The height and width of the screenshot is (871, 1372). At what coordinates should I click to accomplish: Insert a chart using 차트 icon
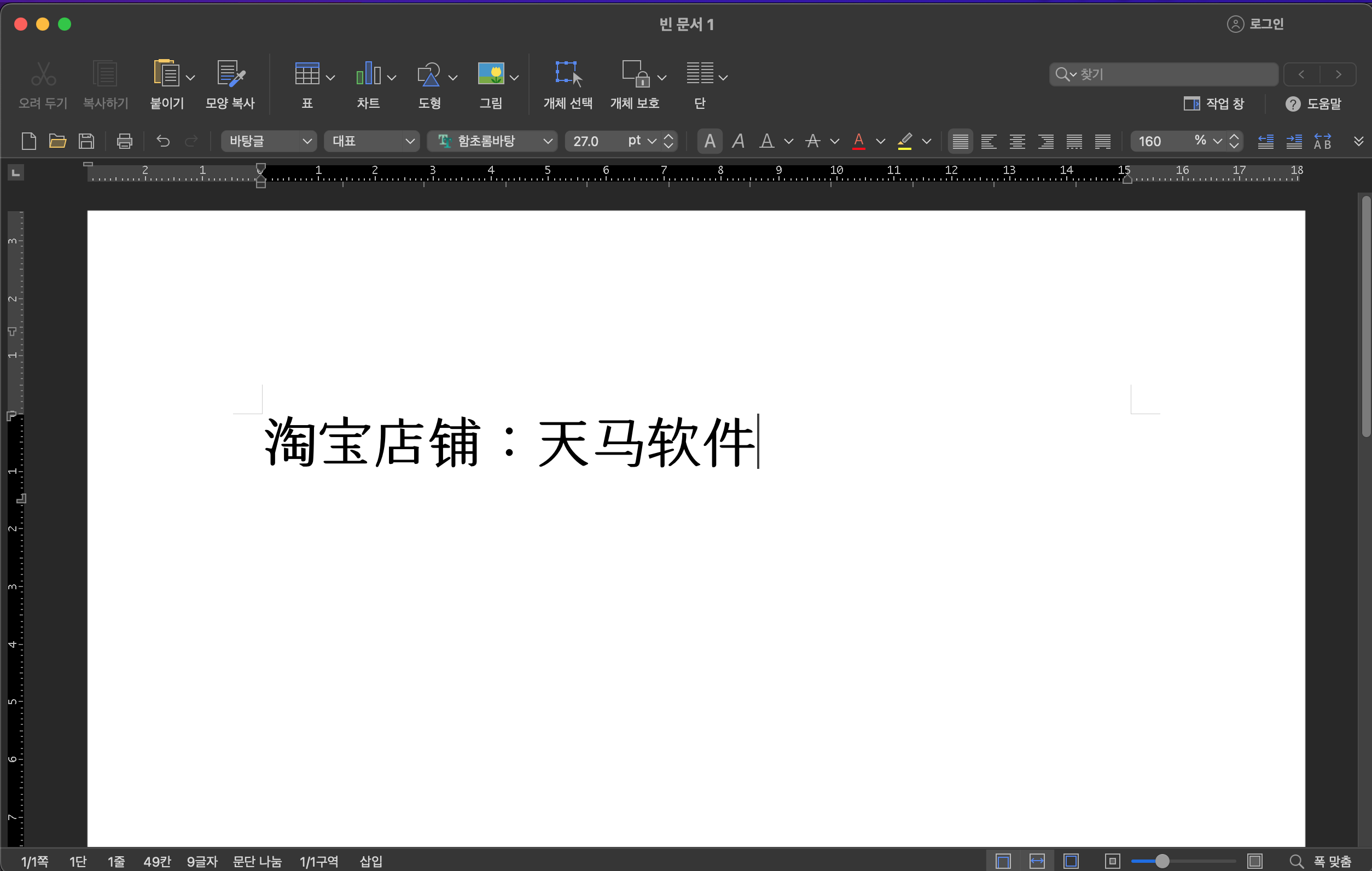368,74
